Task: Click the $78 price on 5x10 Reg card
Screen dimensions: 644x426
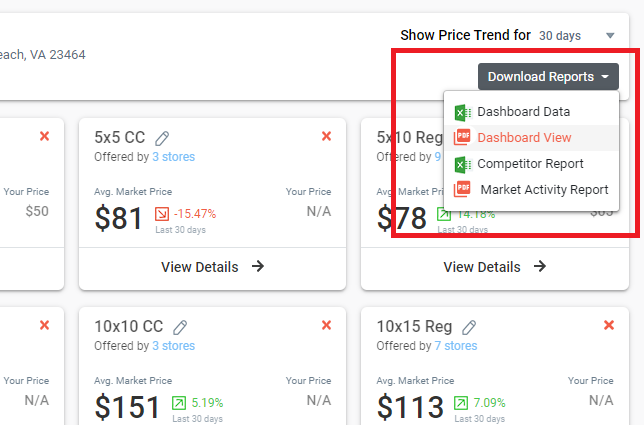Action: tap(402, 218)
